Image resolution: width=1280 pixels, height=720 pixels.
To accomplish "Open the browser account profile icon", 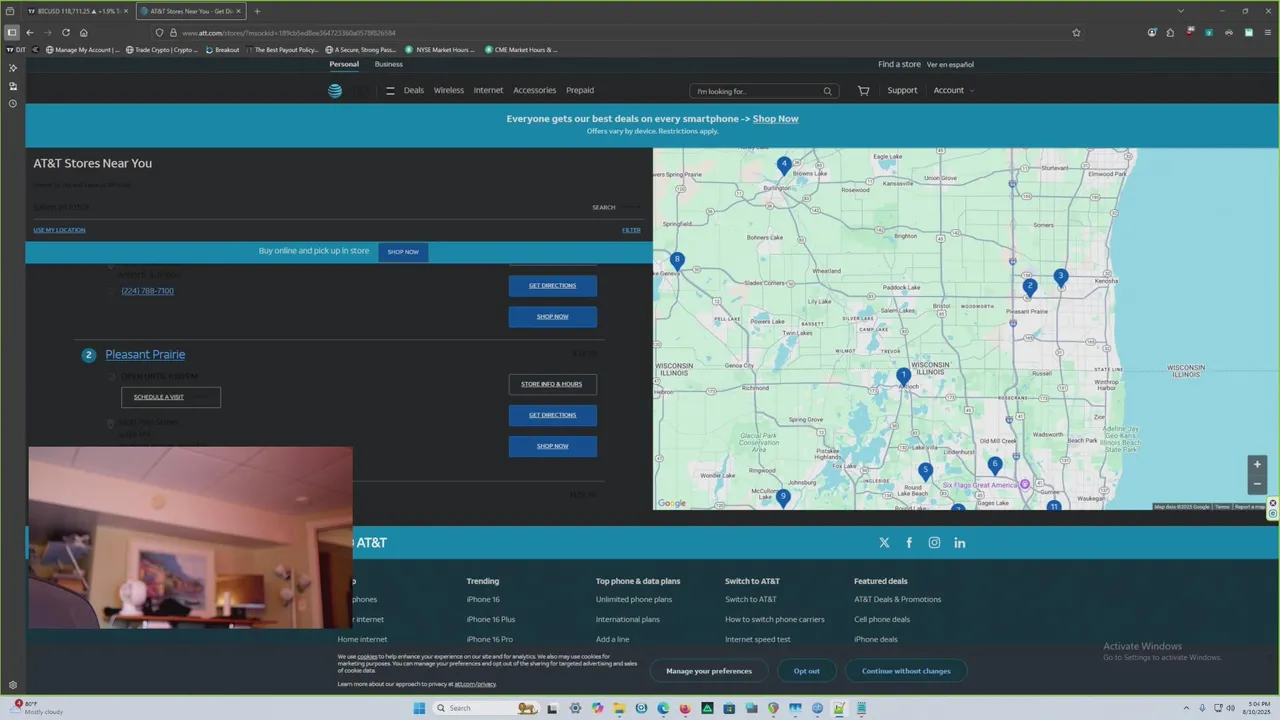I will (1152, 32).
